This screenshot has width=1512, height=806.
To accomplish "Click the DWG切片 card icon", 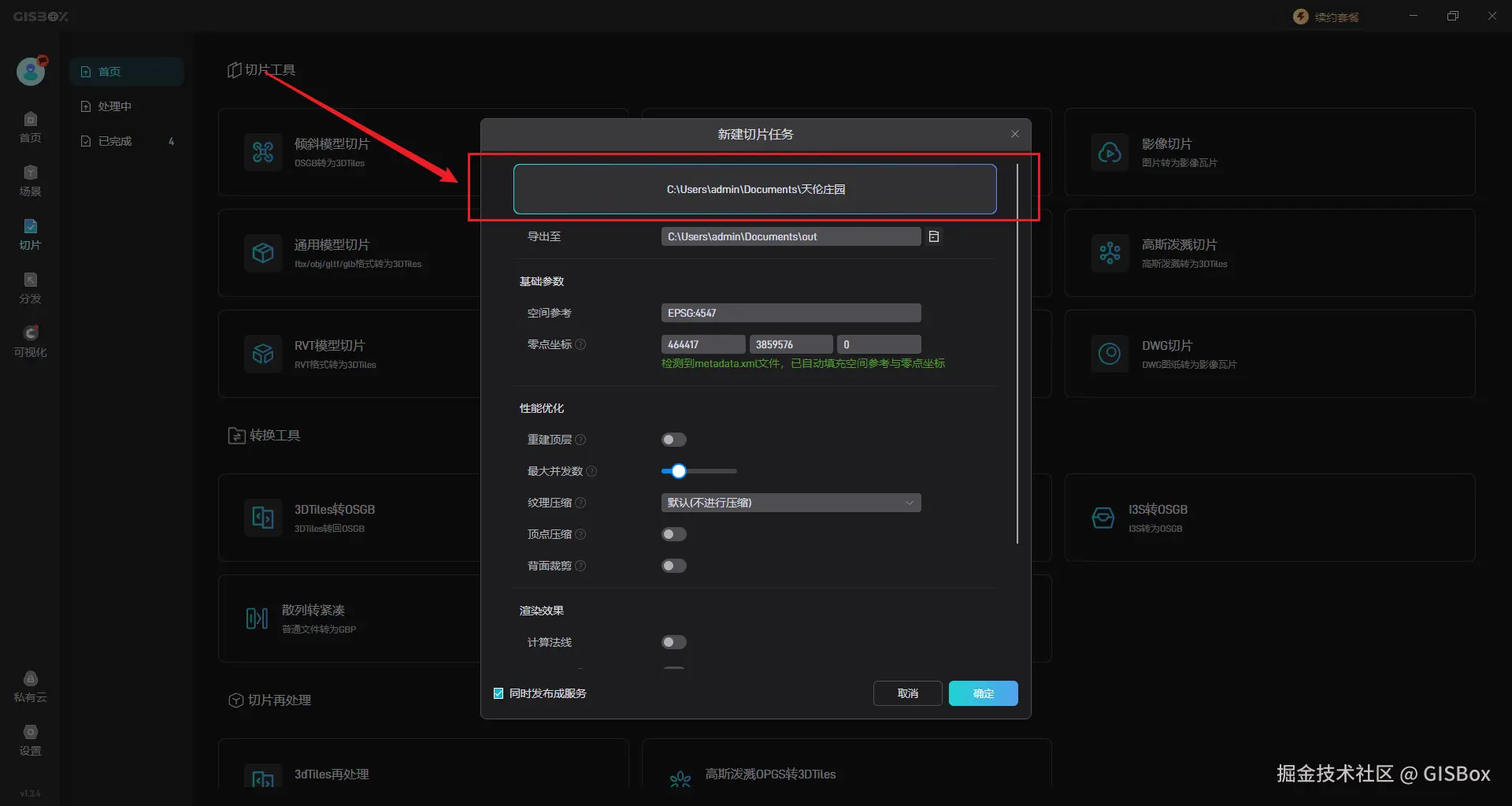I will [1110, 354].
